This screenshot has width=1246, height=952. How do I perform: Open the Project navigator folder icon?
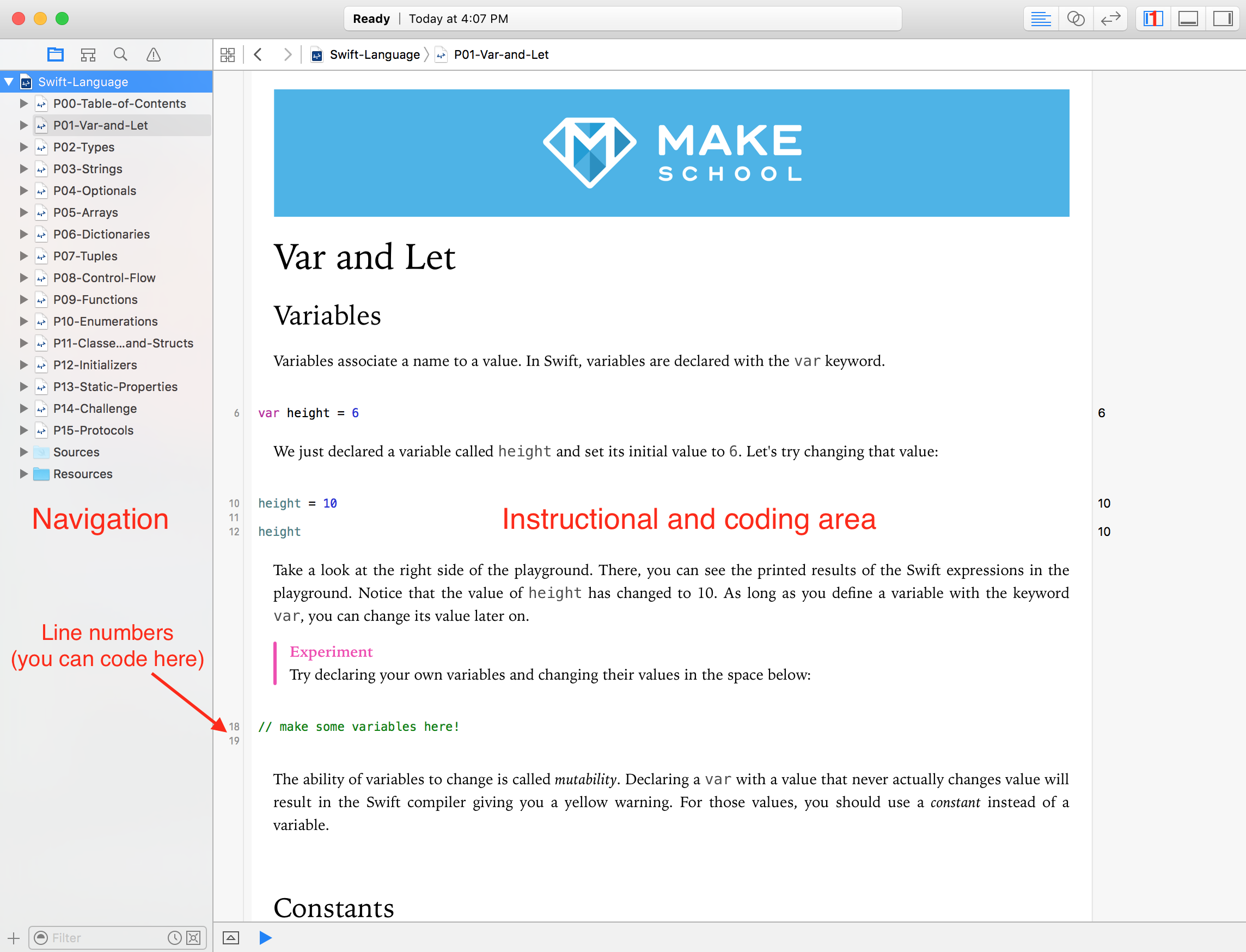point(55,54)
